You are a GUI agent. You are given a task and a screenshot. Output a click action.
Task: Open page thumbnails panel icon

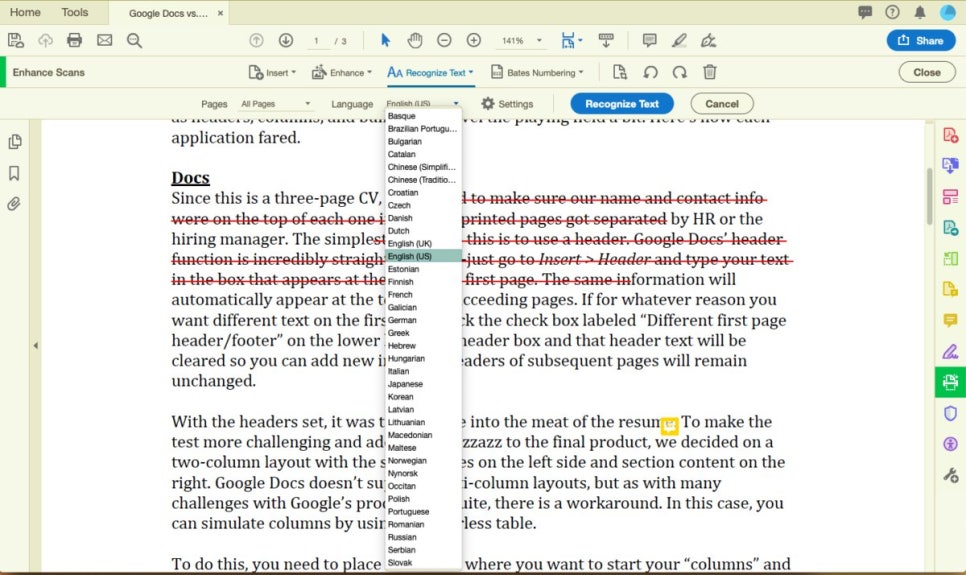point(15,142)
